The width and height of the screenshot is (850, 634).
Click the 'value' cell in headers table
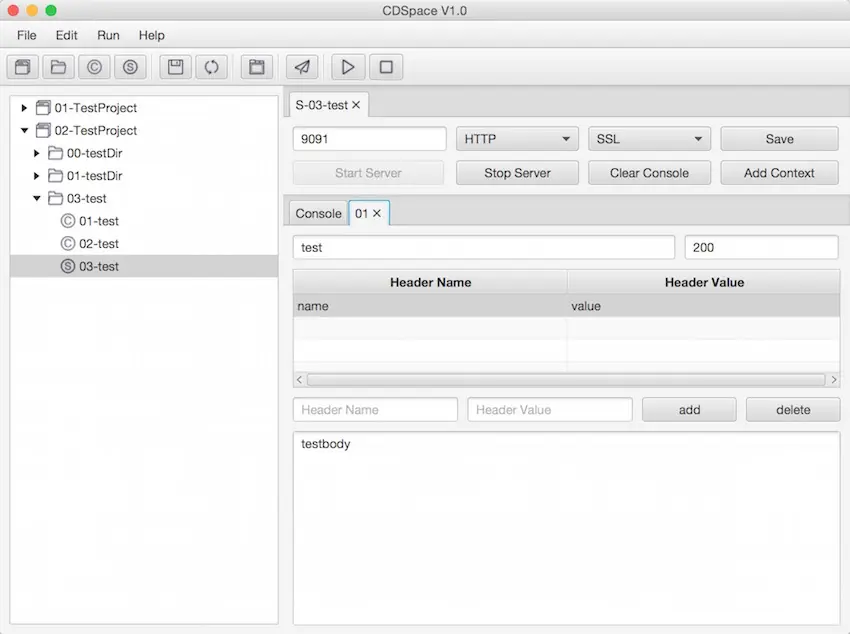point(704,306)
